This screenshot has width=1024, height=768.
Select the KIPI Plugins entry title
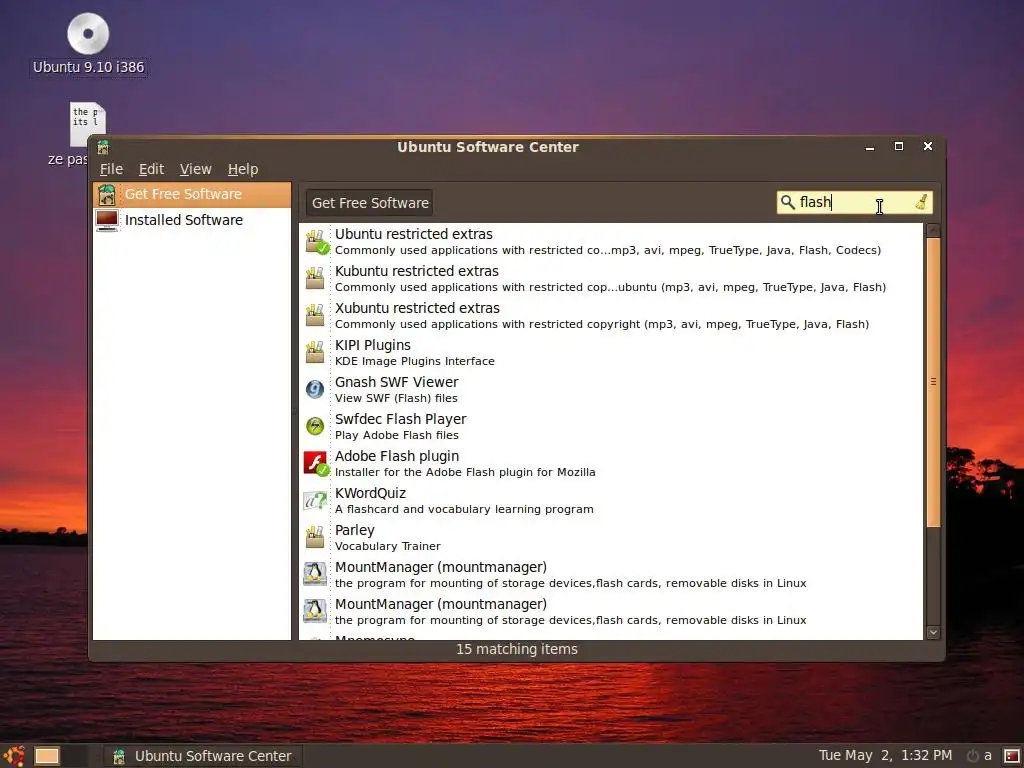373,345
